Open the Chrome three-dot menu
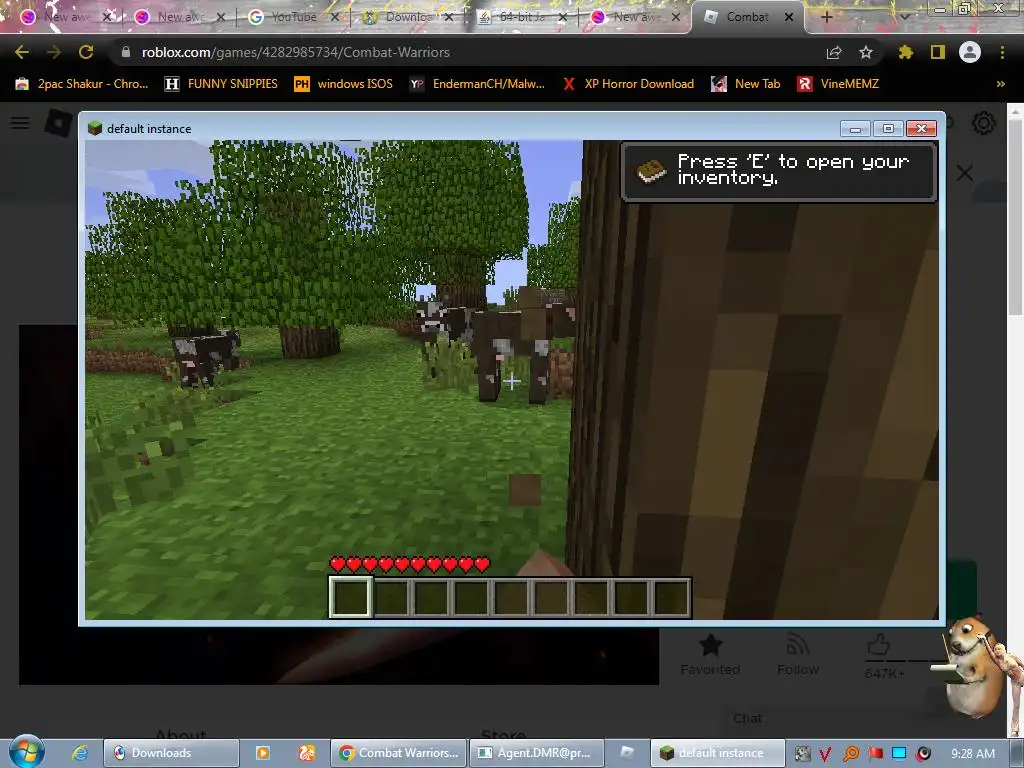The width and height of the screenshot is (1024, 768). 1002,52
